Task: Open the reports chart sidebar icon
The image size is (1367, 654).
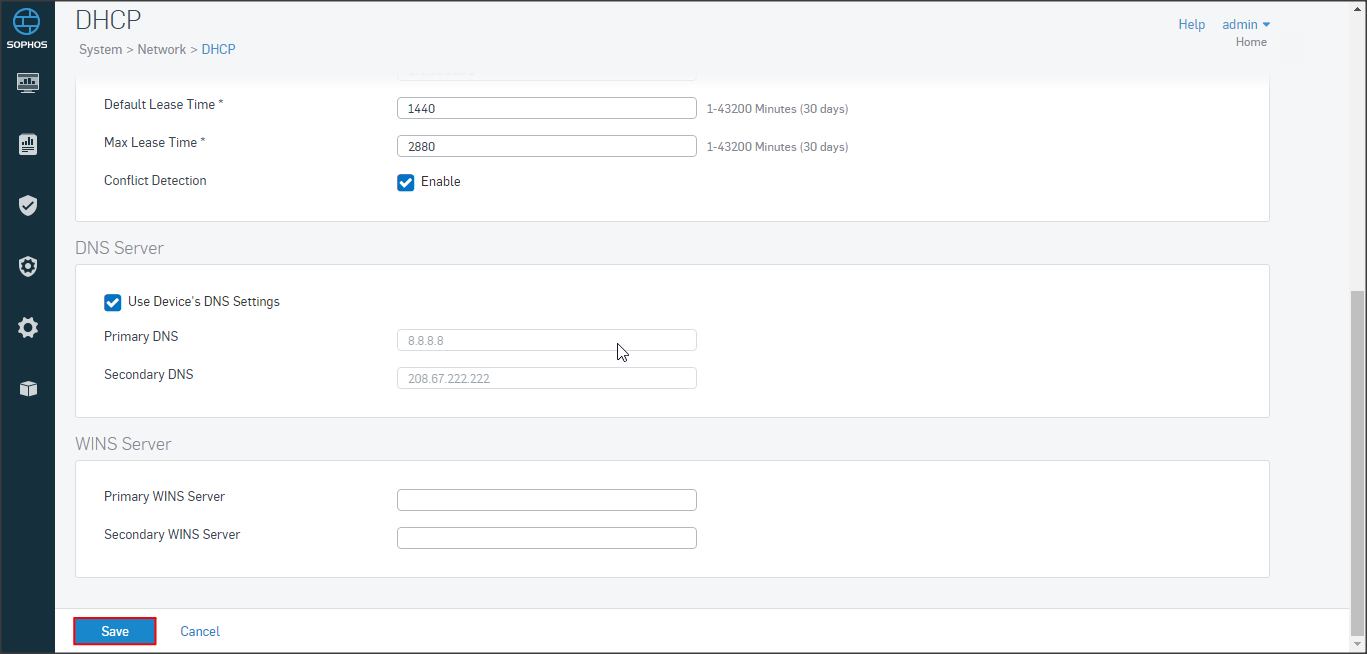Action: [x=28, y=144]
